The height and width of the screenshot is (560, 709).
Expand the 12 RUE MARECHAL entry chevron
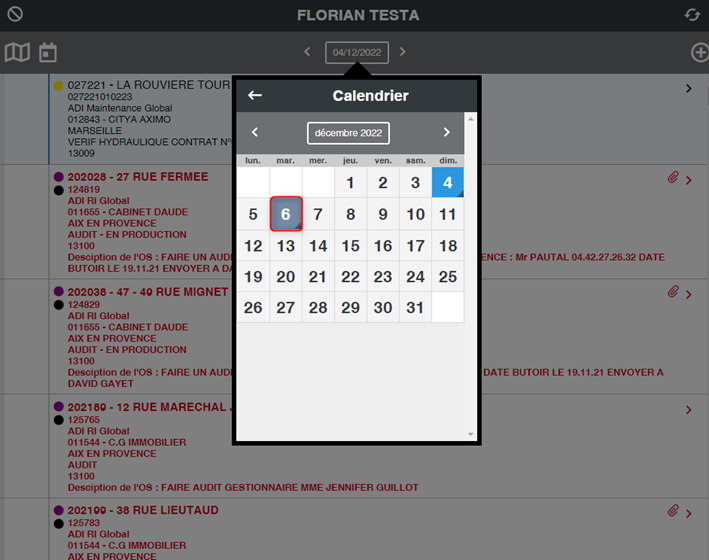(x=689, y=409)
